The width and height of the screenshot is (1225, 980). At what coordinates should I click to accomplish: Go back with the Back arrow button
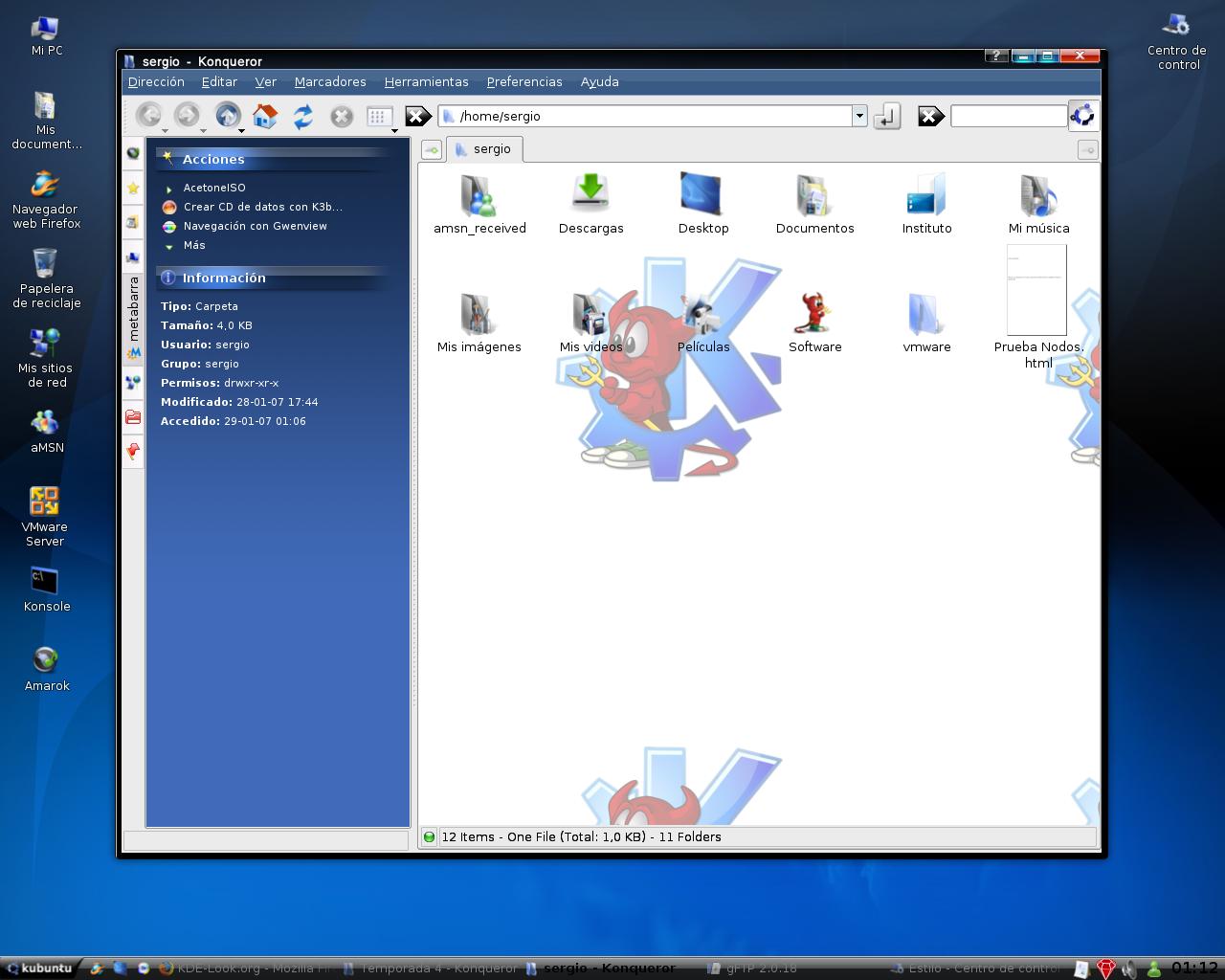(148, 116)
